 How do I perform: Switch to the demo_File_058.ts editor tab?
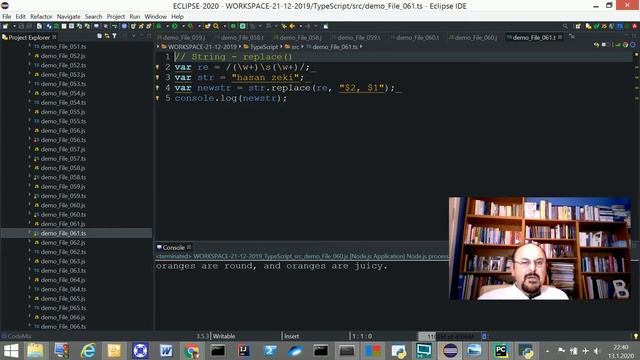pos(240,38)
